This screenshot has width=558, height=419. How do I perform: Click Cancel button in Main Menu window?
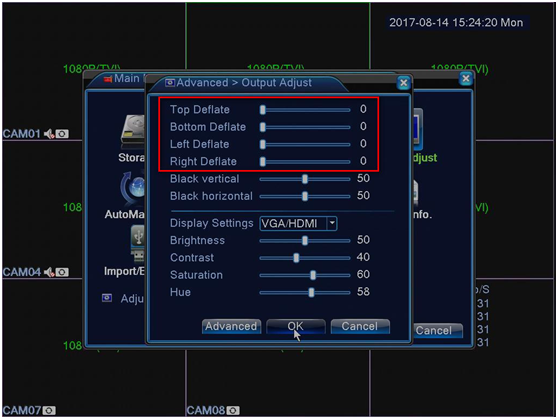click(x=438, y=330)
